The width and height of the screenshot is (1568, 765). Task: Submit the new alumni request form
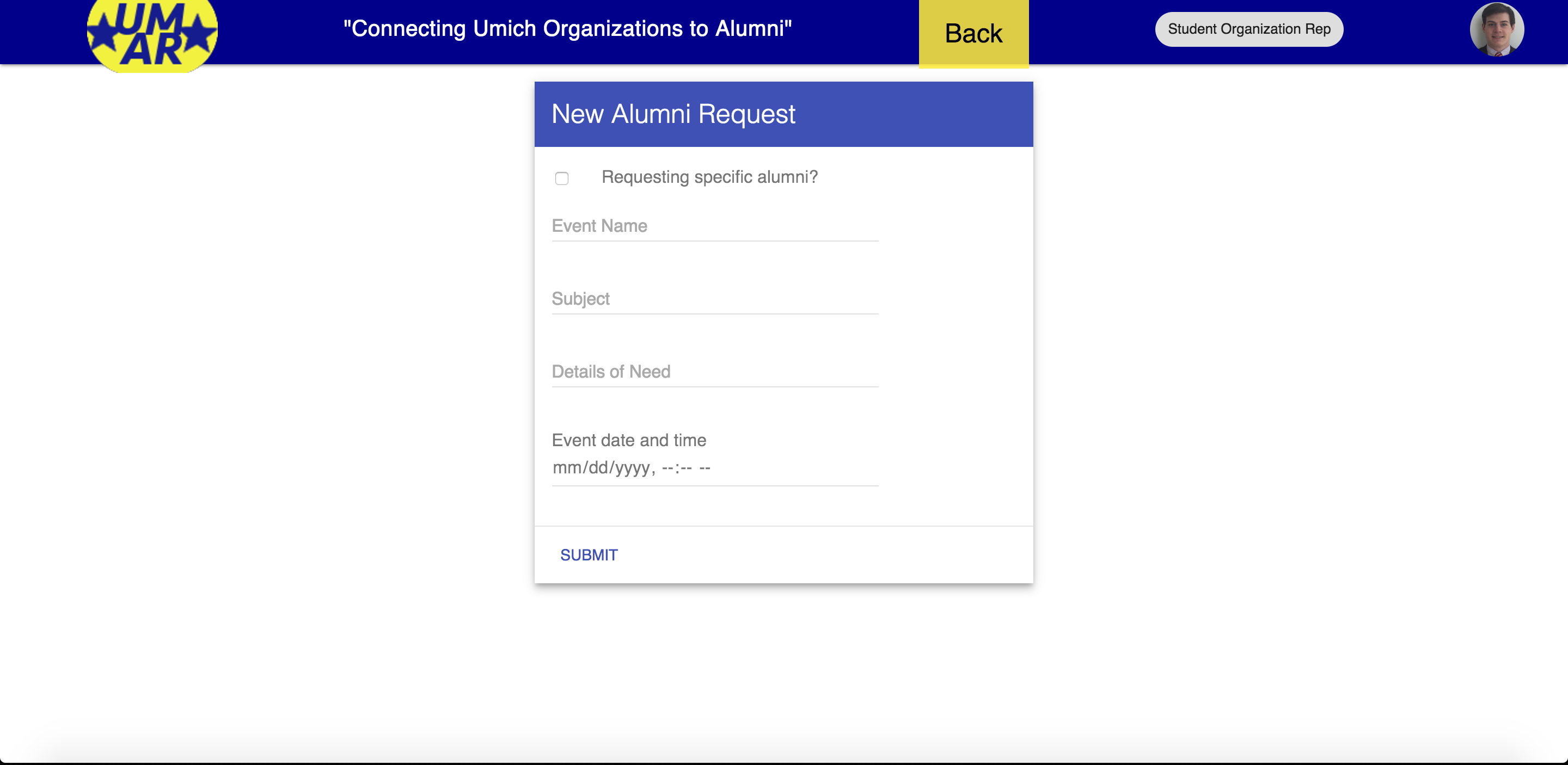click(589, 554)
